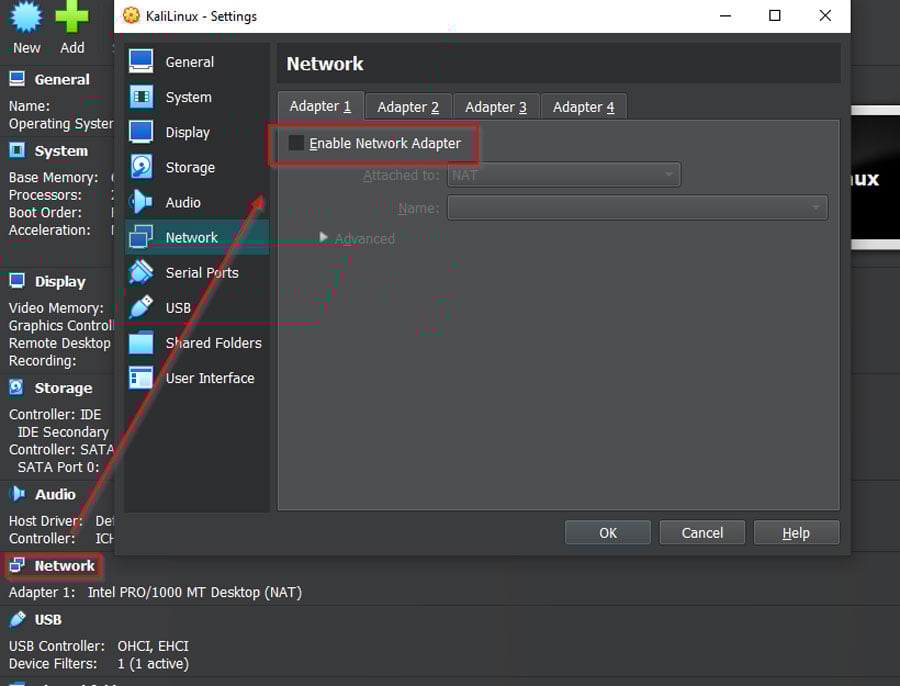Enable the Network Adapter checkbox
Image resolution: width=900 pixels, height=686 pixels.
pyautogui.click(x=296, y=143)
